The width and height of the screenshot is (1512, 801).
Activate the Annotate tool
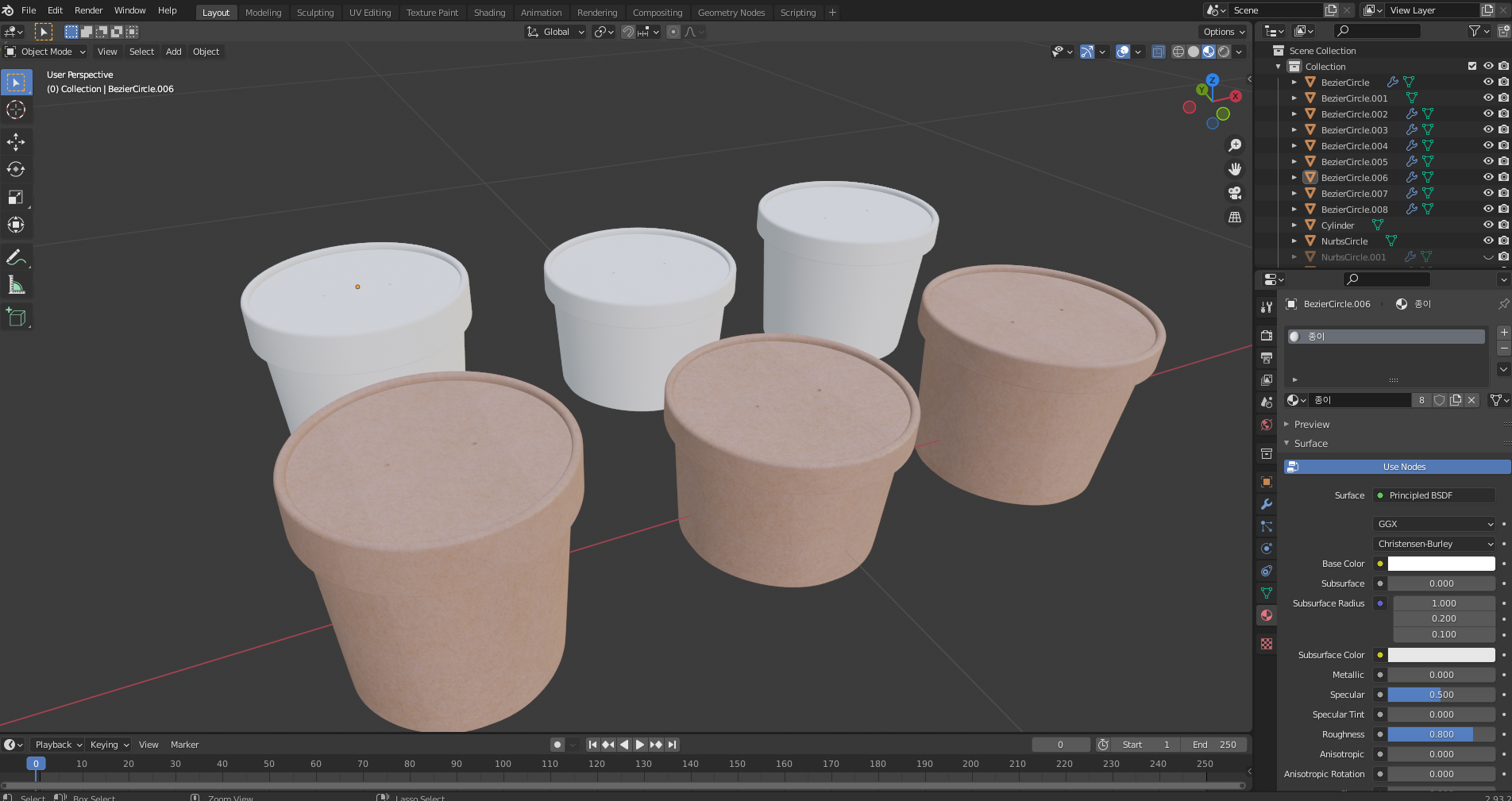16,257
